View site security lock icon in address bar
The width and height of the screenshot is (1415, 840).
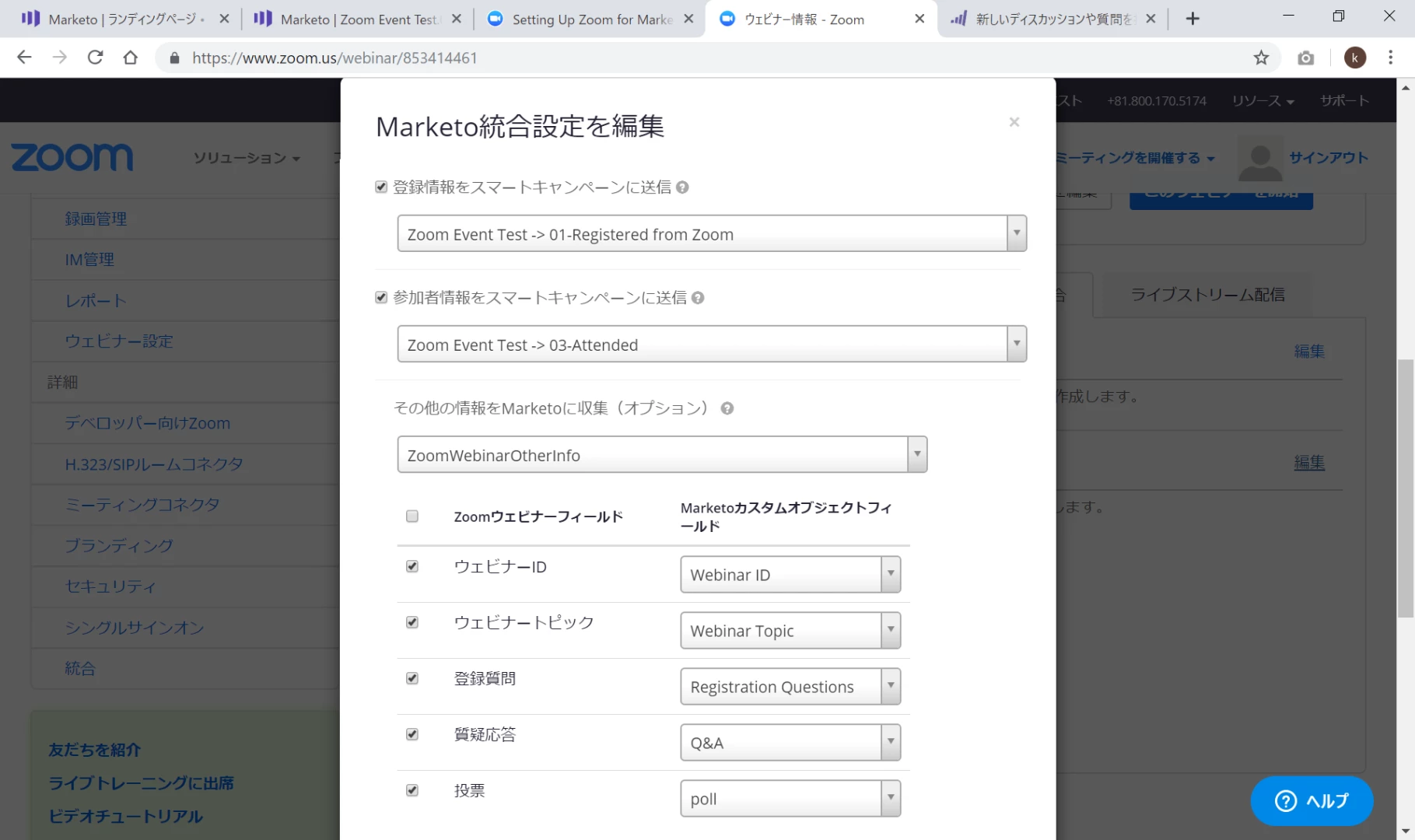click(x=174, y=58)
